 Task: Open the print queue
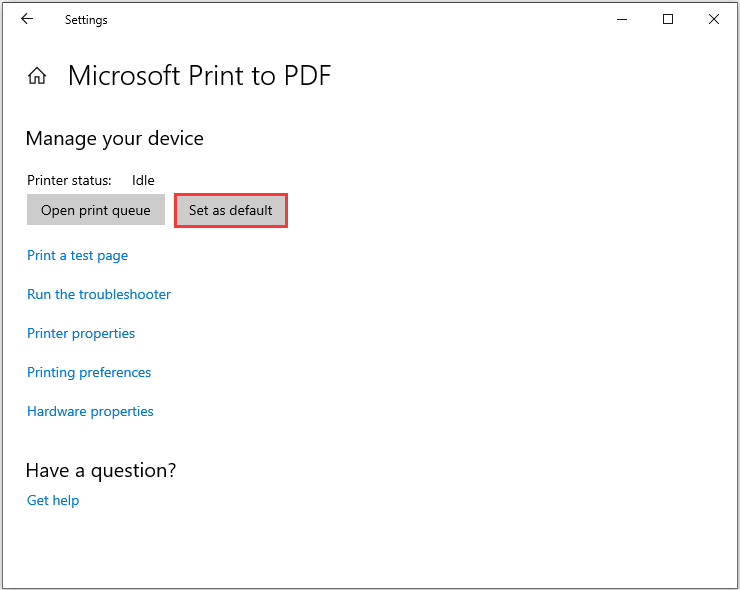96,210
